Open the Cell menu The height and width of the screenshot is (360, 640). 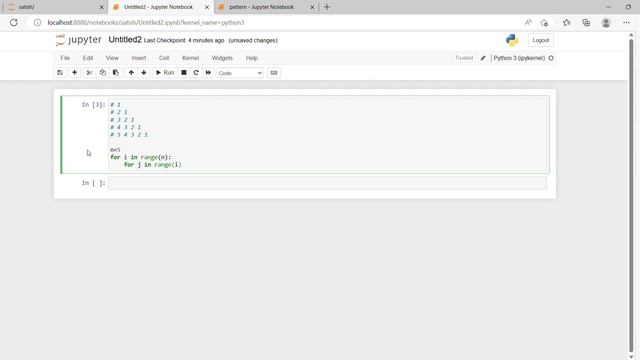click(164, 58)
